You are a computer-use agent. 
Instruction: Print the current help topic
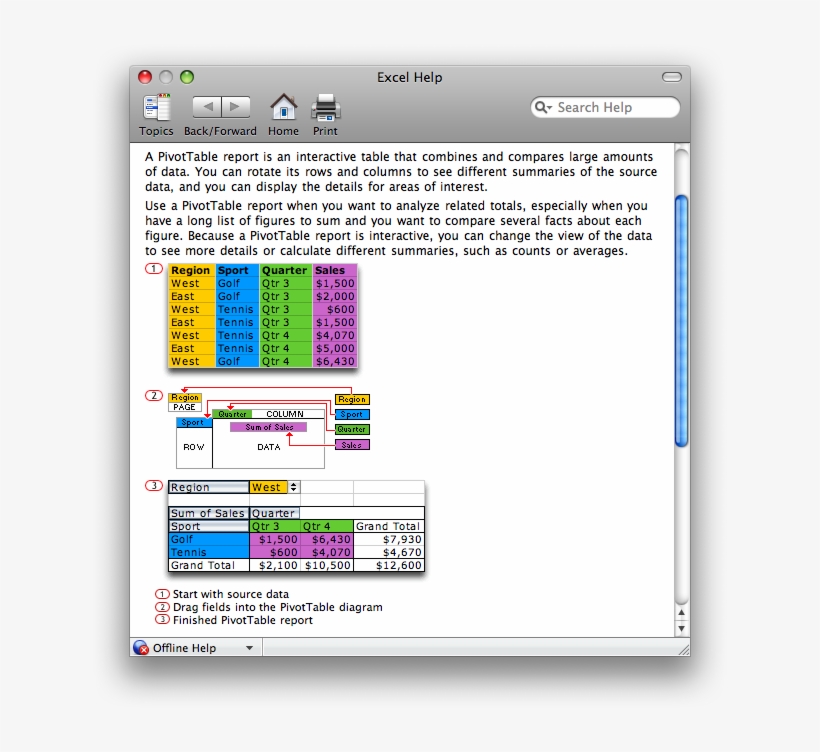(325, 107)
